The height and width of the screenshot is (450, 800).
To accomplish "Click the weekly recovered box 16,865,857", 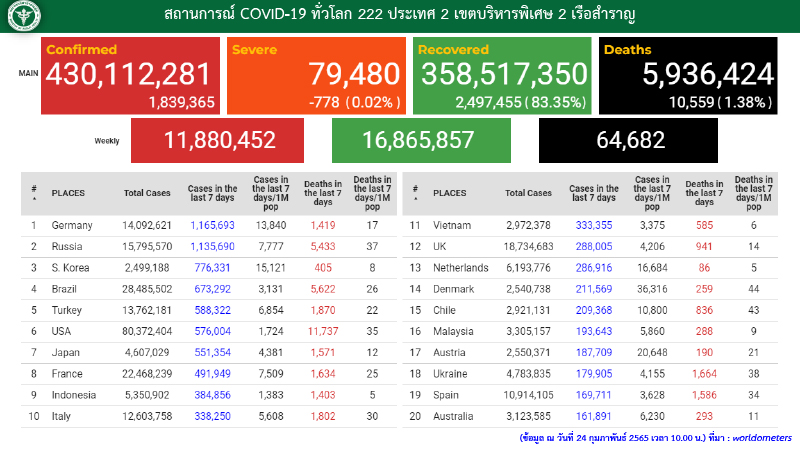I will (421, 140).
